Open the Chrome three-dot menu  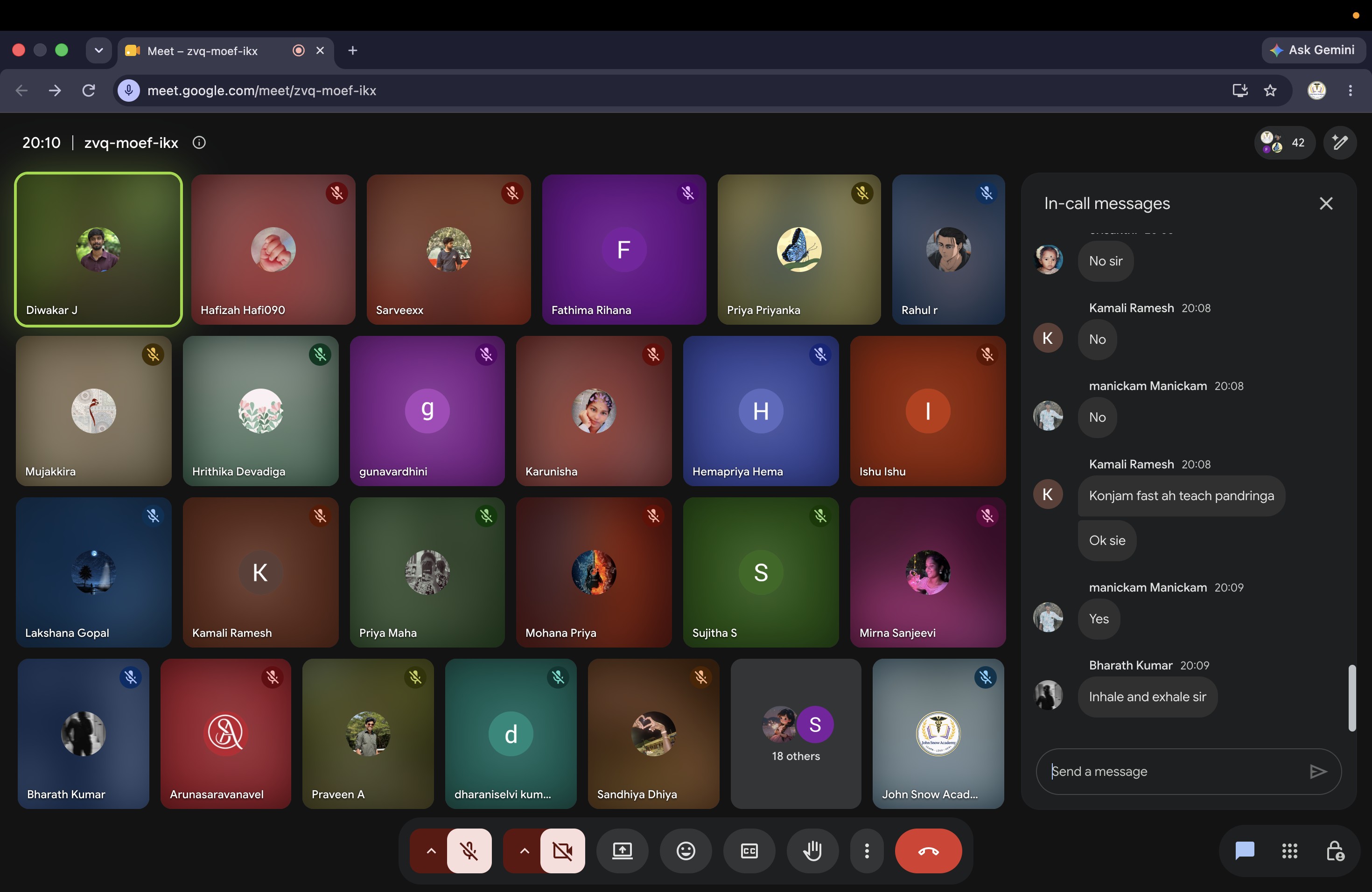tap(1350, 90)
